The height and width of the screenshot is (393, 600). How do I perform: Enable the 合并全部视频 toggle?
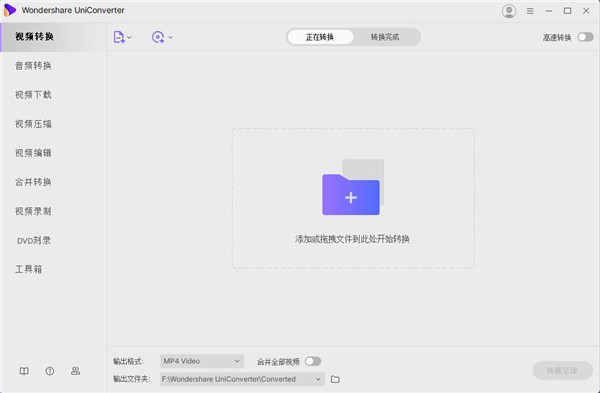313,361
